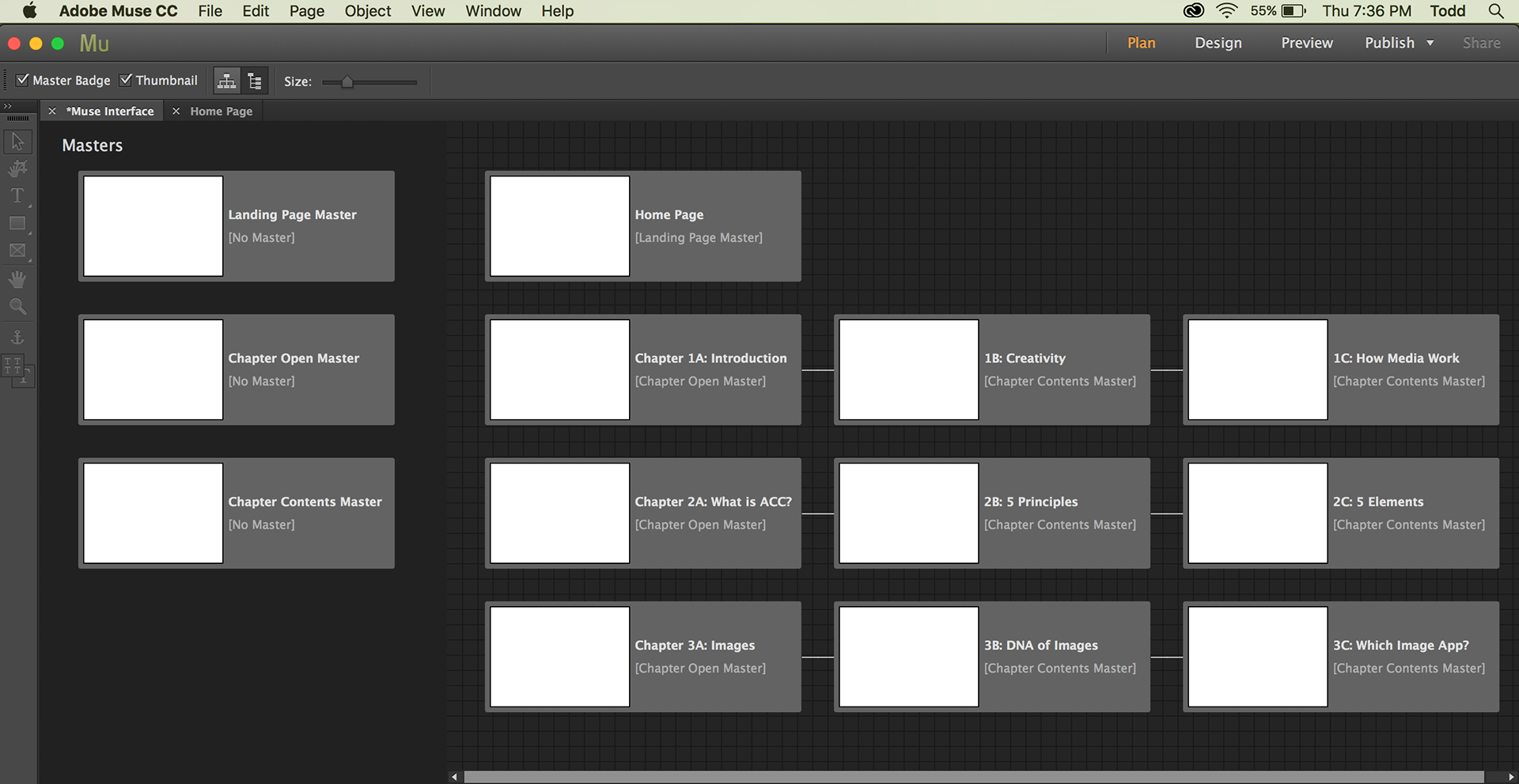
Task: Select the Crop tool
Action: click(x=17, y=169)
